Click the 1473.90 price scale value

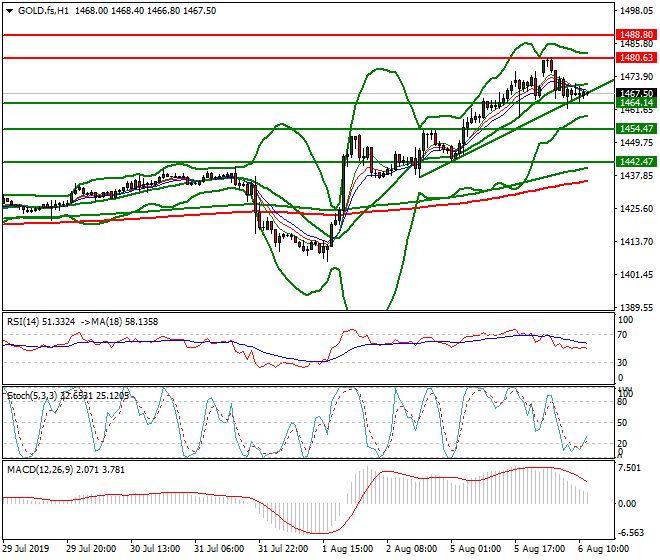coord(636,77)
